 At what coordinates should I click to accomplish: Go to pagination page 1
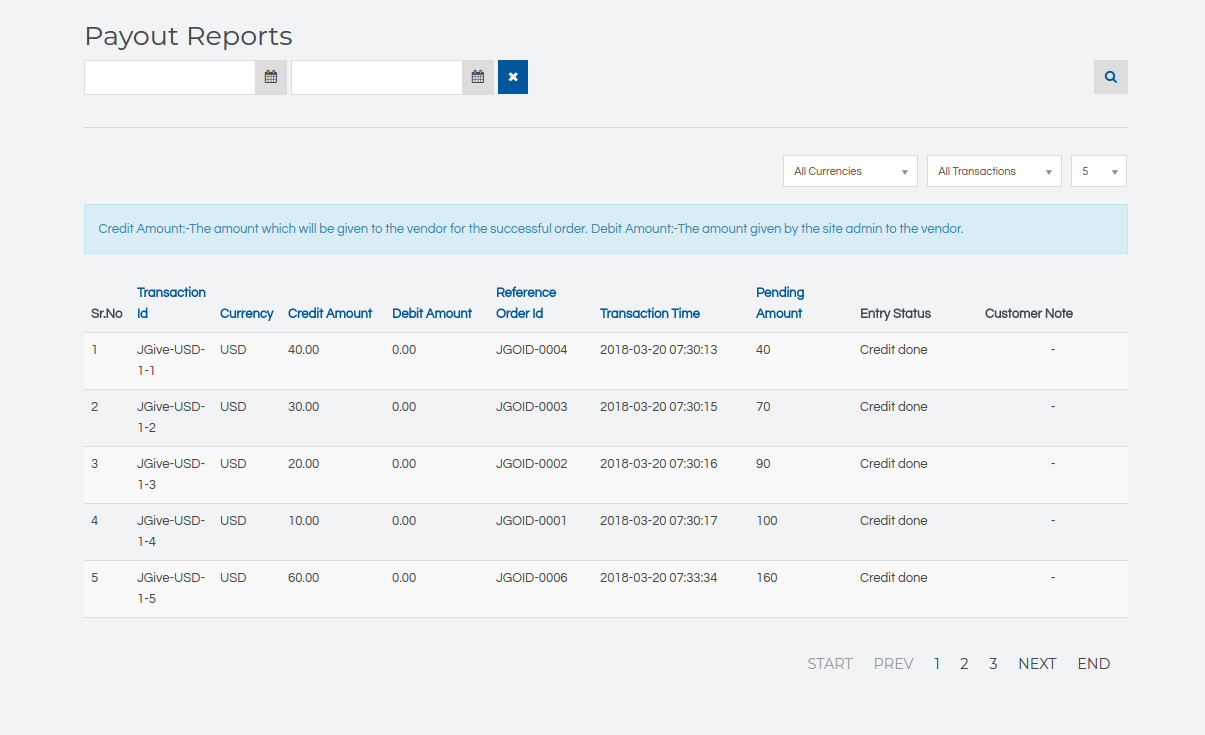click(936, 664)
